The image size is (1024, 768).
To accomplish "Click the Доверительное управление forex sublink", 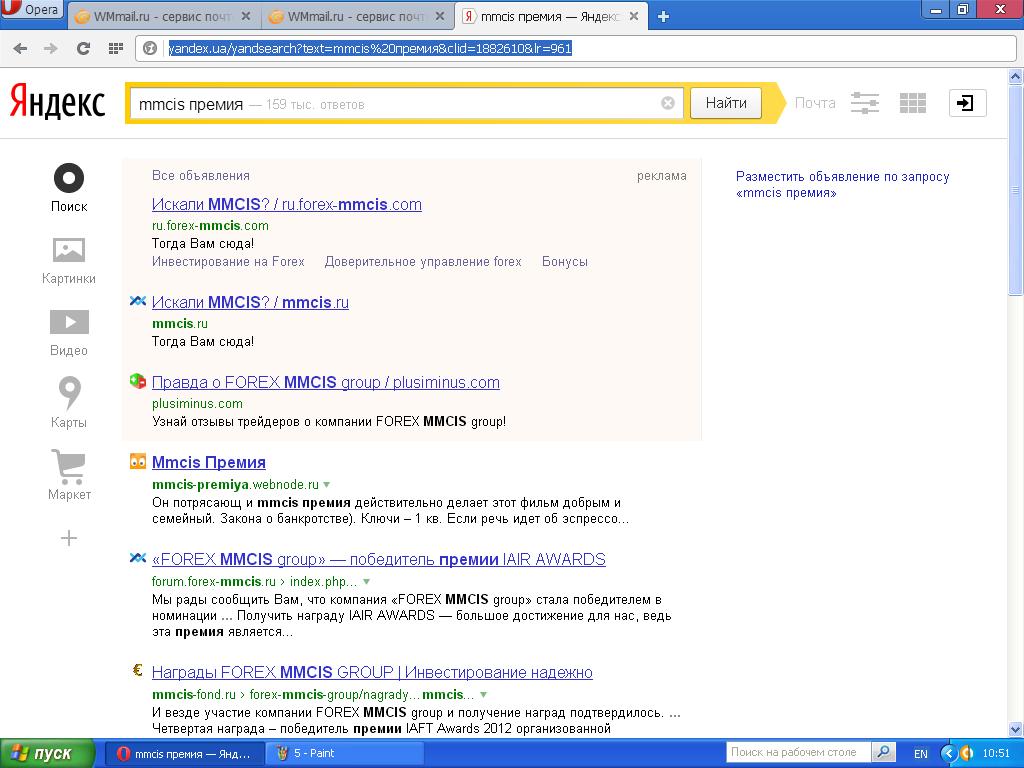I will [423, 262].
